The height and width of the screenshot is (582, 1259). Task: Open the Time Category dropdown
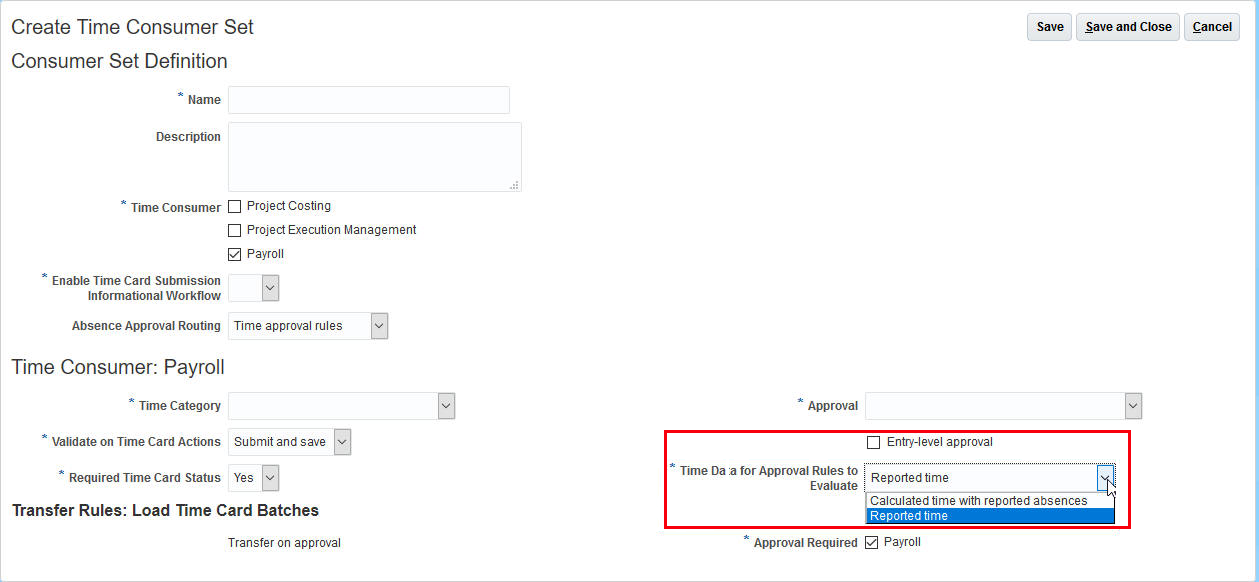446,406
